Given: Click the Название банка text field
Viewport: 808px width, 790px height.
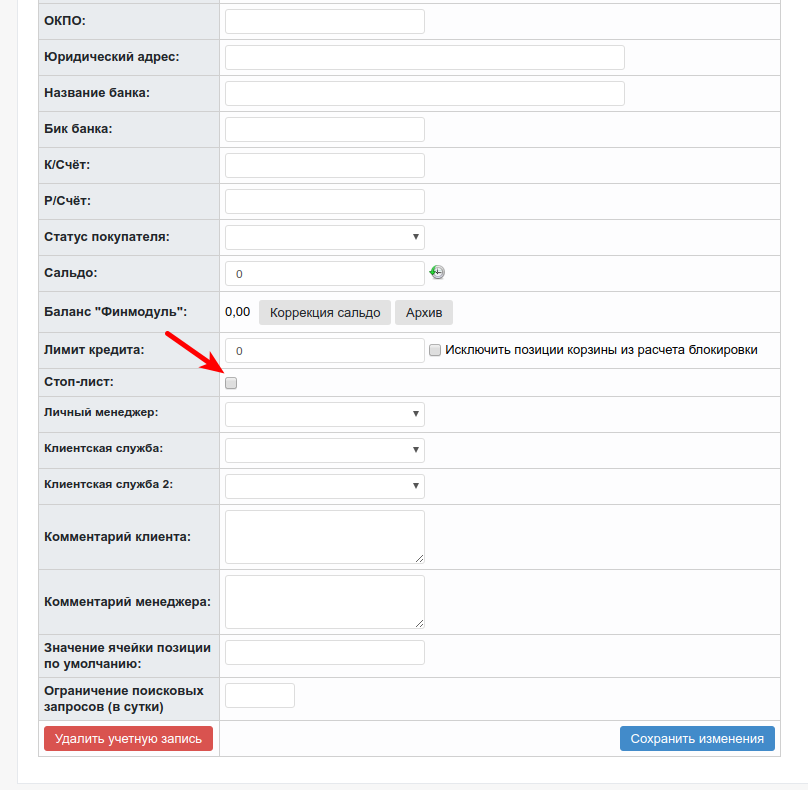Looking at the screenshot, I should point(424,93).
